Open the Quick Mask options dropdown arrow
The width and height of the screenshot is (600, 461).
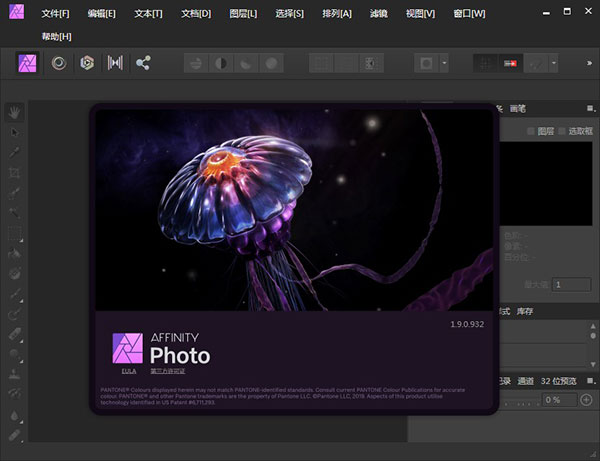[444, 63]
